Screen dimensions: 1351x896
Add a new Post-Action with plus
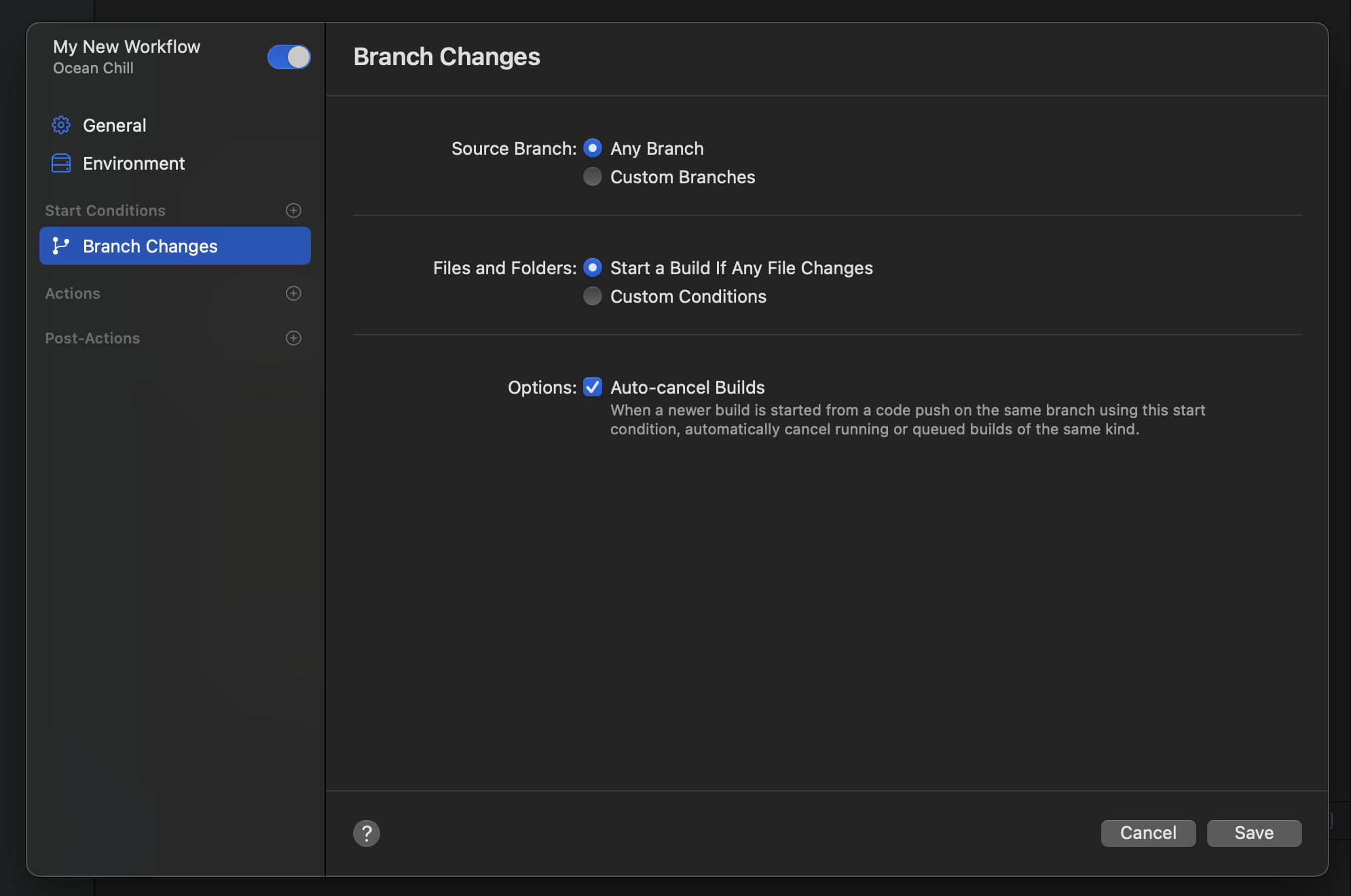point(293,338)
